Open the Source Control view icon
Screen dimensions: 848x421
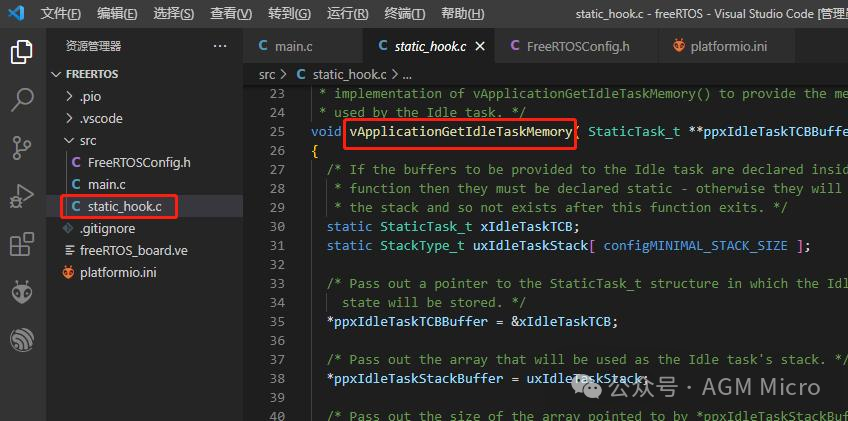tap(21, 148)
